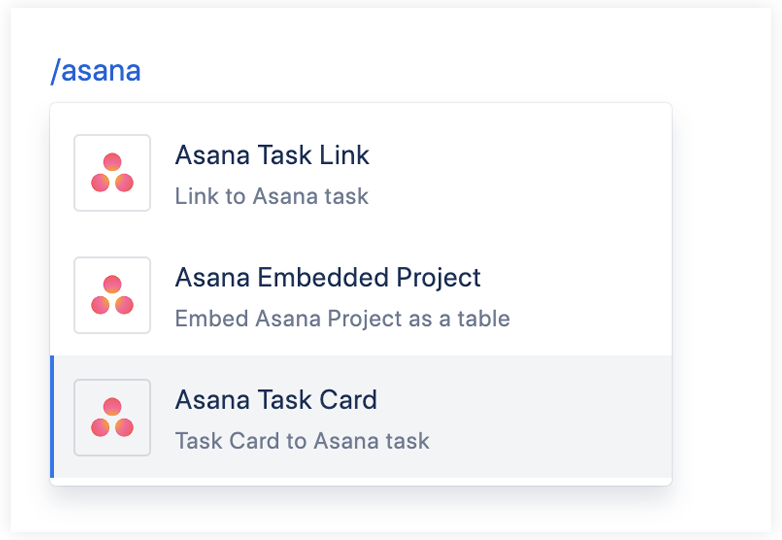782x540 pixels.
Task: Select the Asana Task Link option
Action: coord(360,173)
